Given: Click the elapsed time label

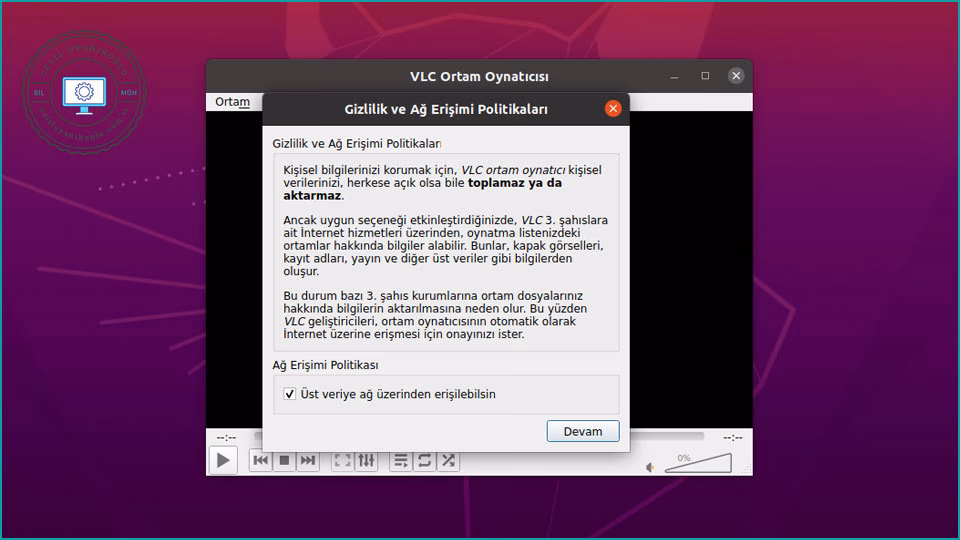Looking at the screenshot, I should point(227,437).
